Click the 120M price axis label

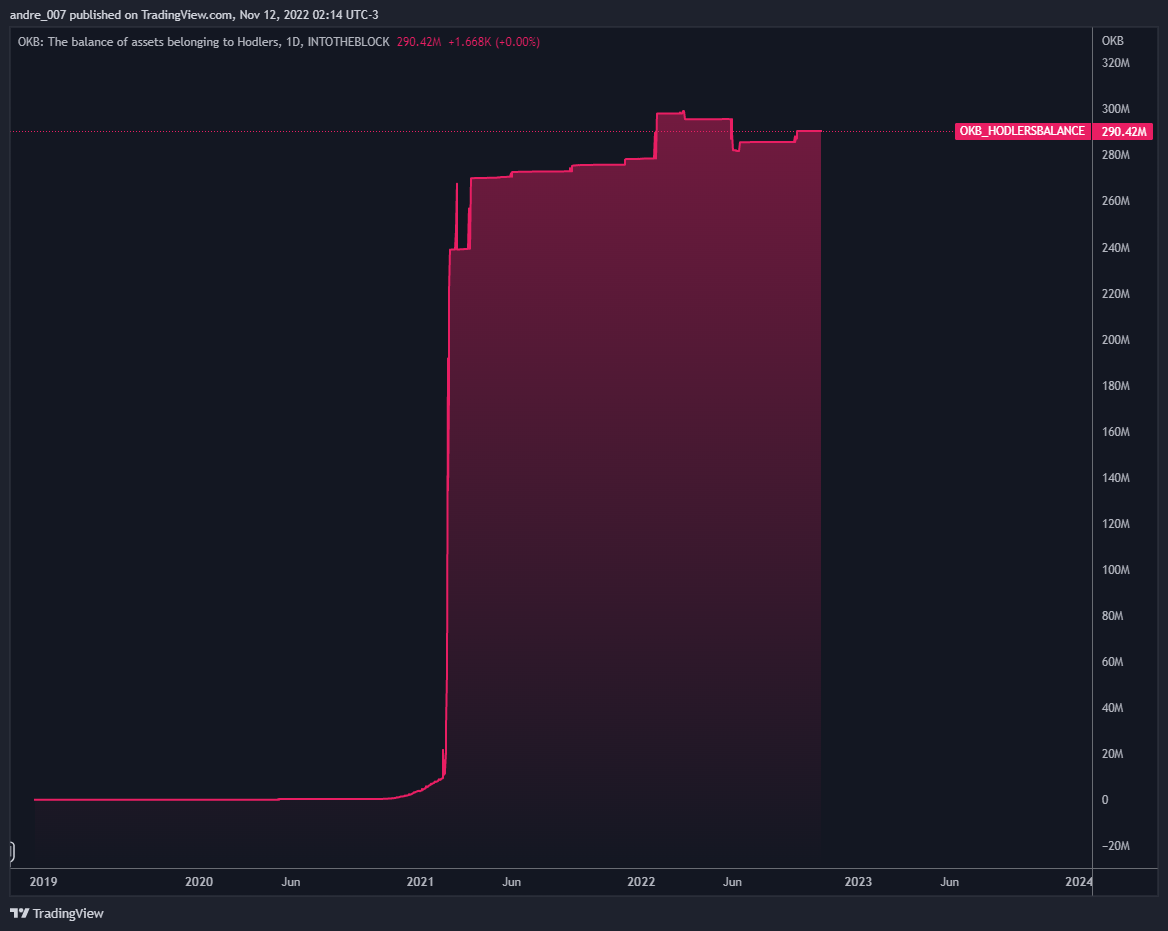point(1116,524)
